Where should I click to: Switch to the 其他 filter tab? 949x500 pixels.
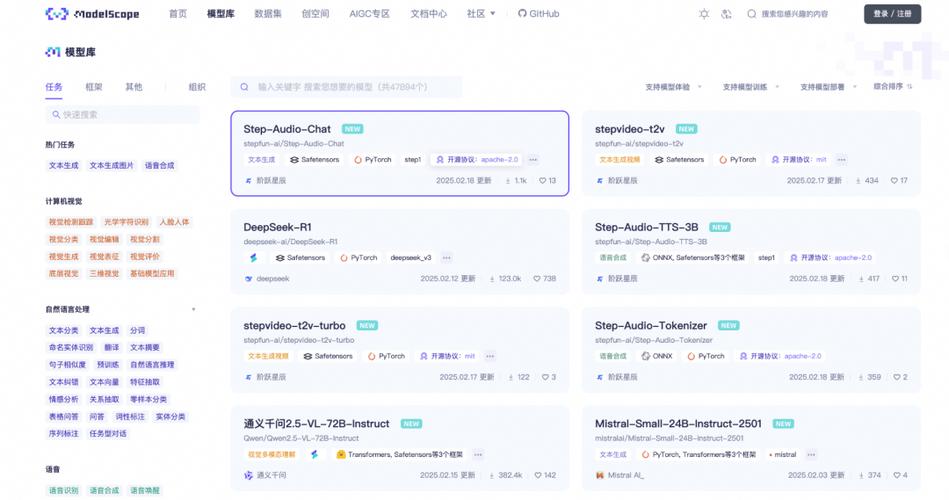(x=134, y=87)
